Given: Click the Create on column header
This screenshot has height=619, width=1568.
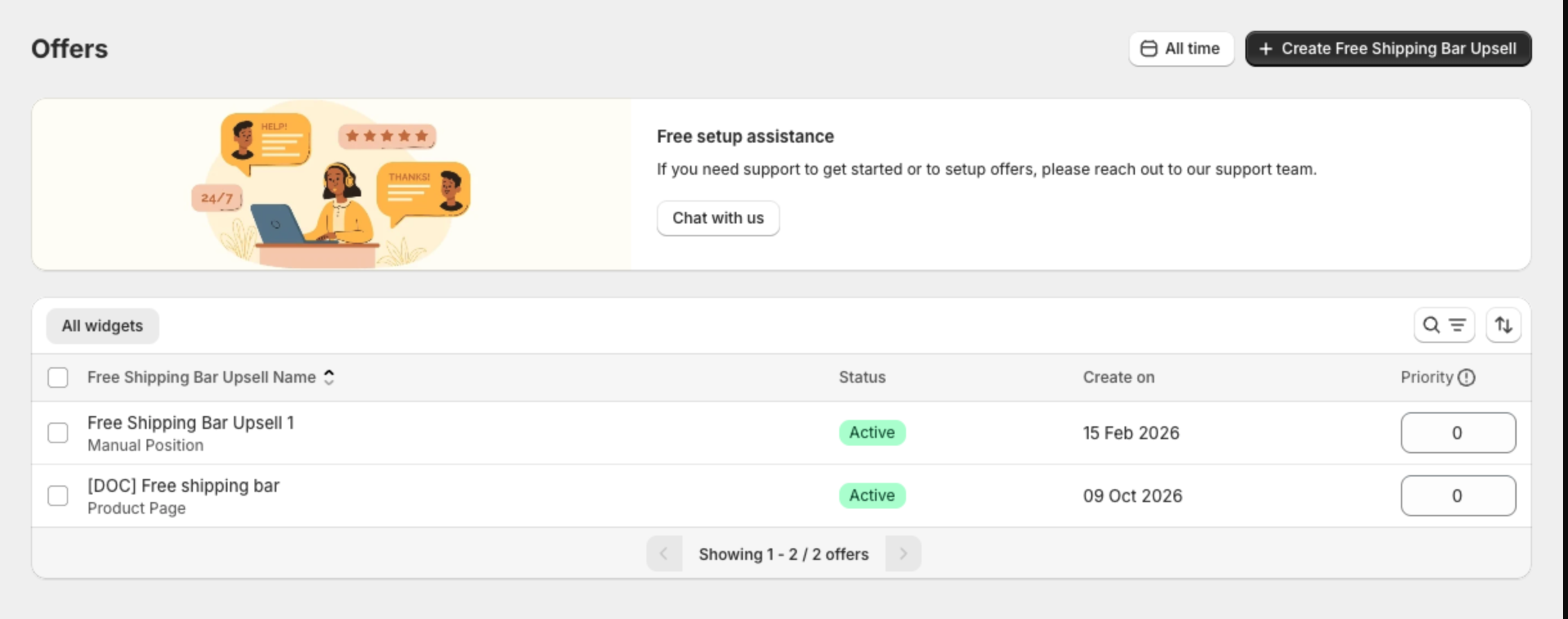Looking at the screenshot, I should coord(1119,378).
